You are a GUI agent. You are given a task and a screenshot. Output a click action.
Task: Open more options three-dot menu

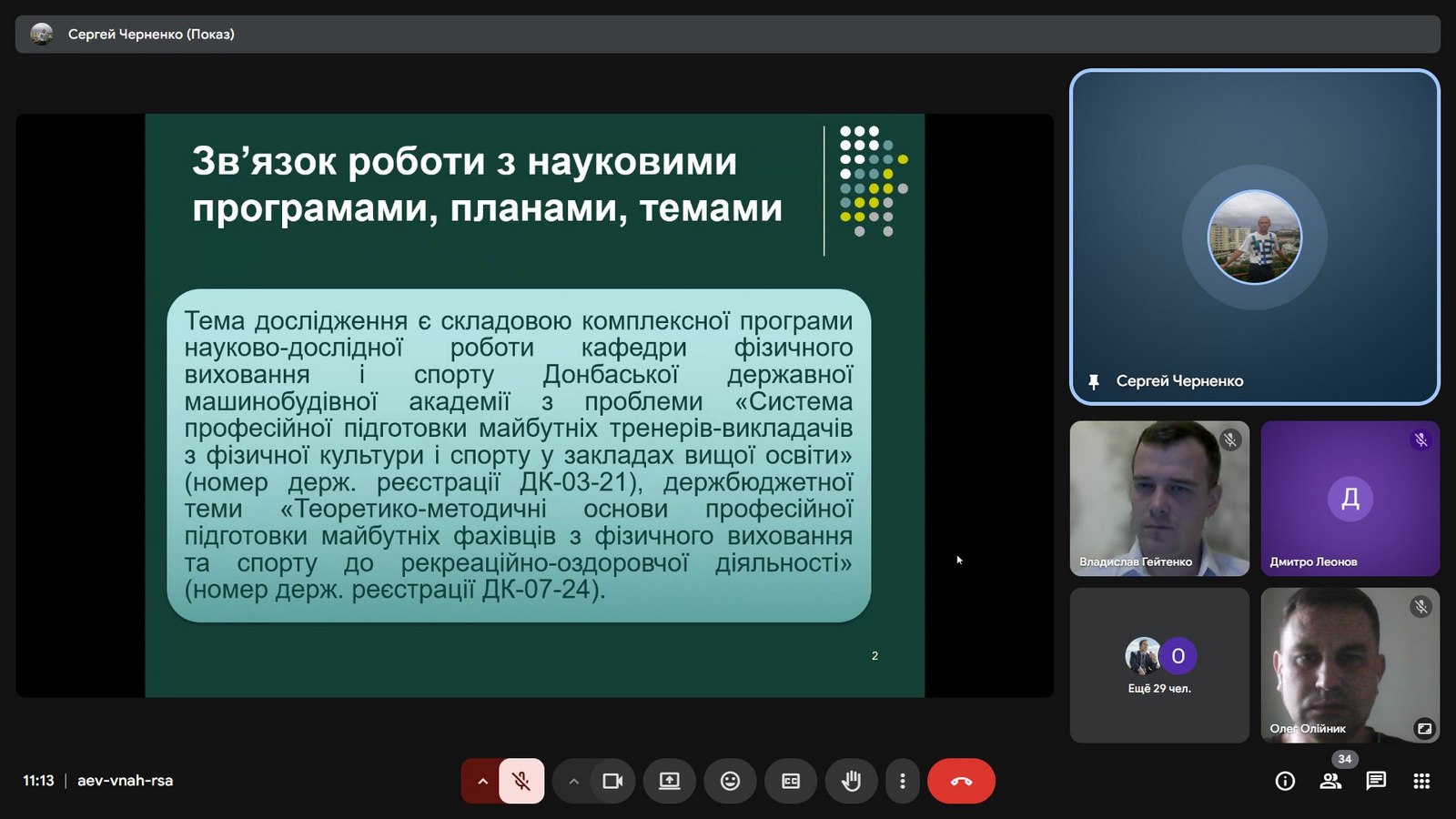902,781
